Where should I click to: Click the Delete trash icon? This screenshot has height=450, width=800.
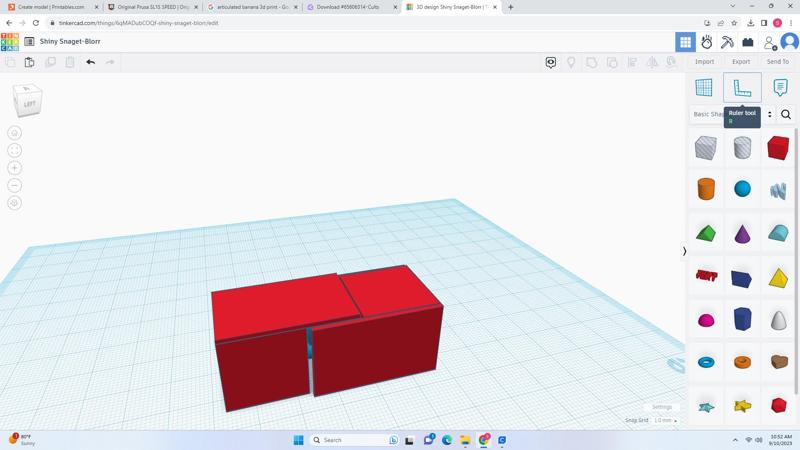pos(70,62)
